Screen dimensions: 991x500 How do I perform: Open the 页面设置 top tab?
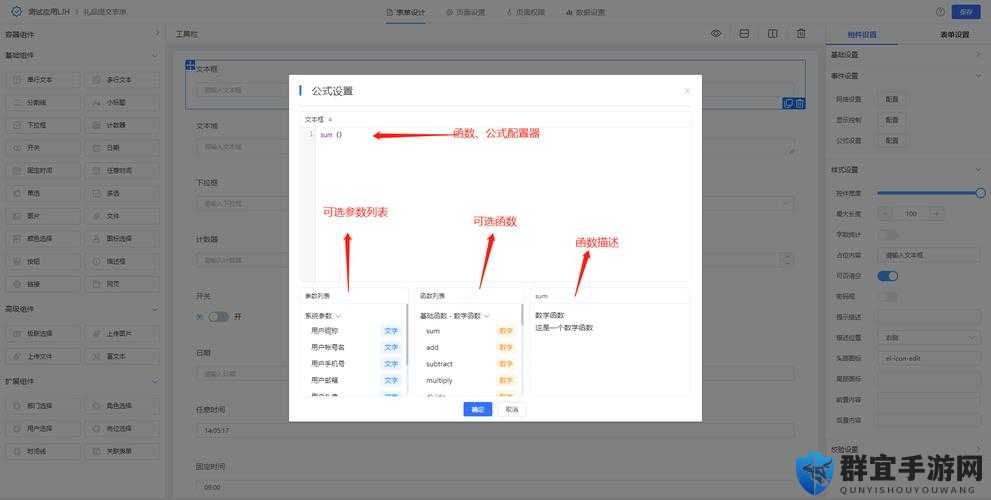(x=465, y=12)
